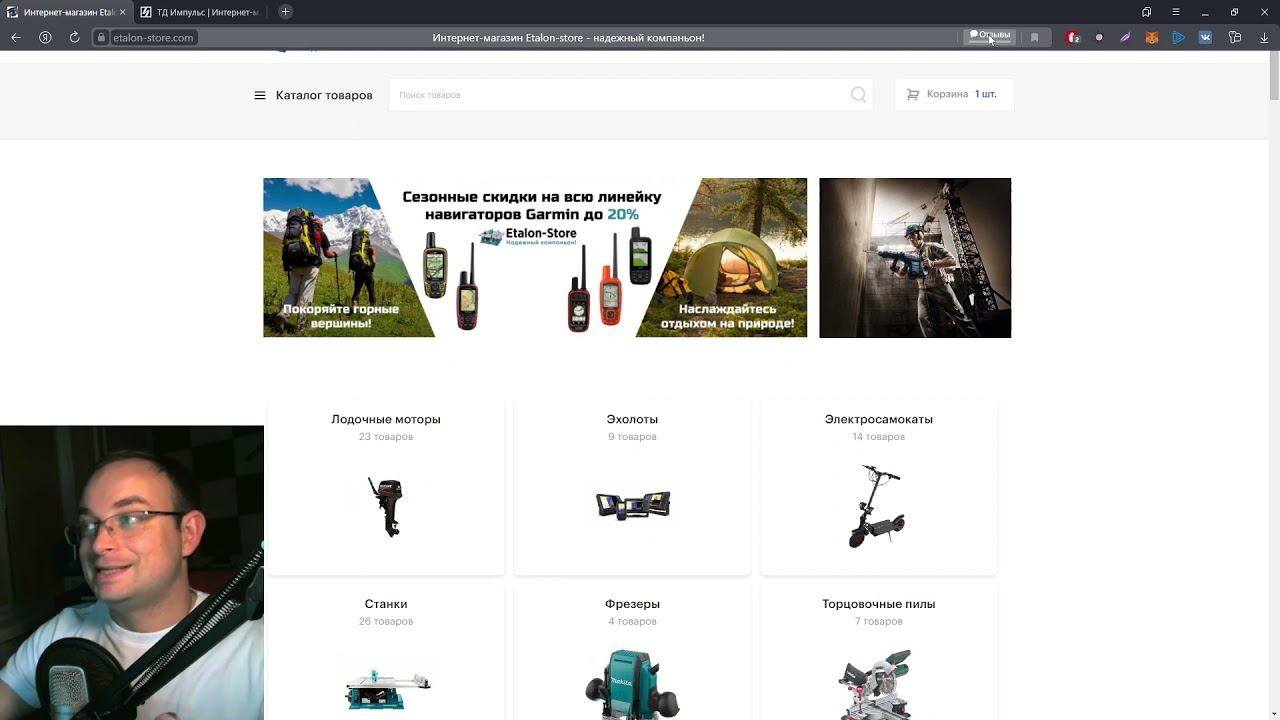
Task: Click the '14 товаров' count text
Action: click(x=879, y=437)
